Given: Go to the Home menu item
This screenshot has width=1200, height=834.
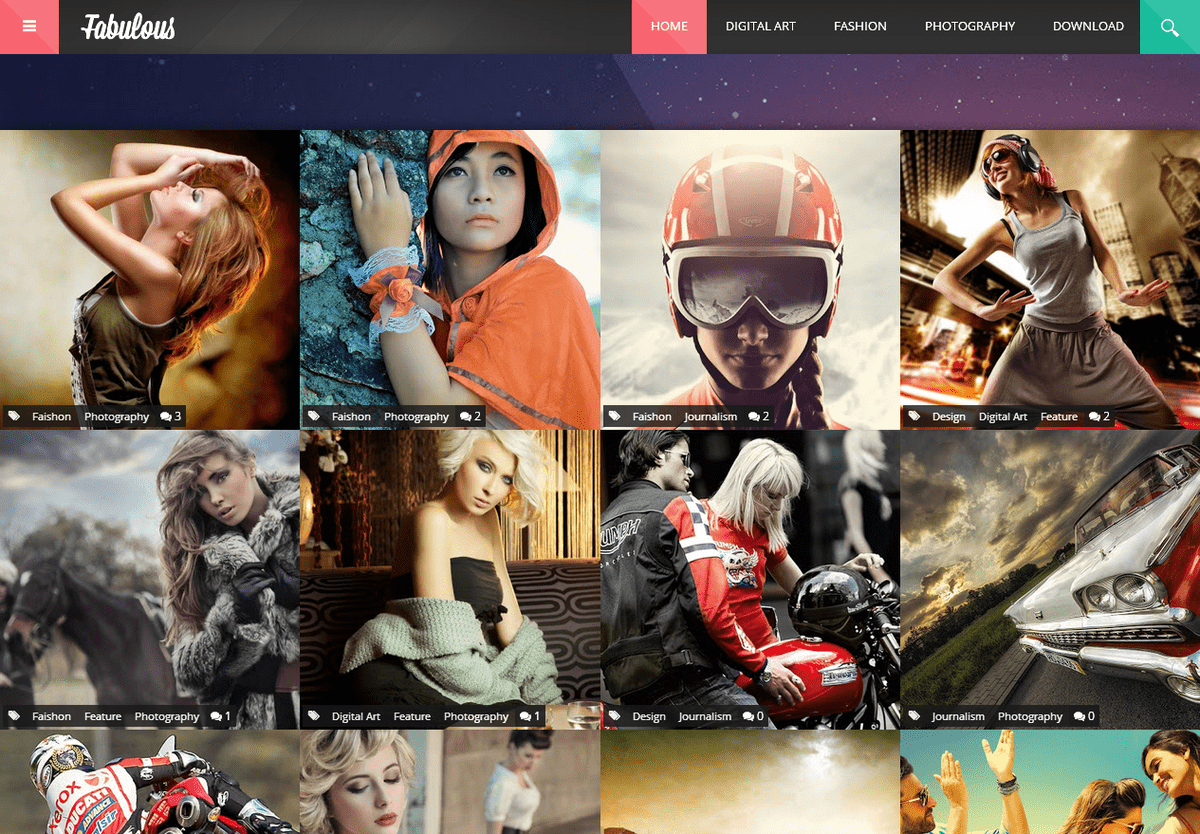Looking at the screenshot, I should [669, 26].
